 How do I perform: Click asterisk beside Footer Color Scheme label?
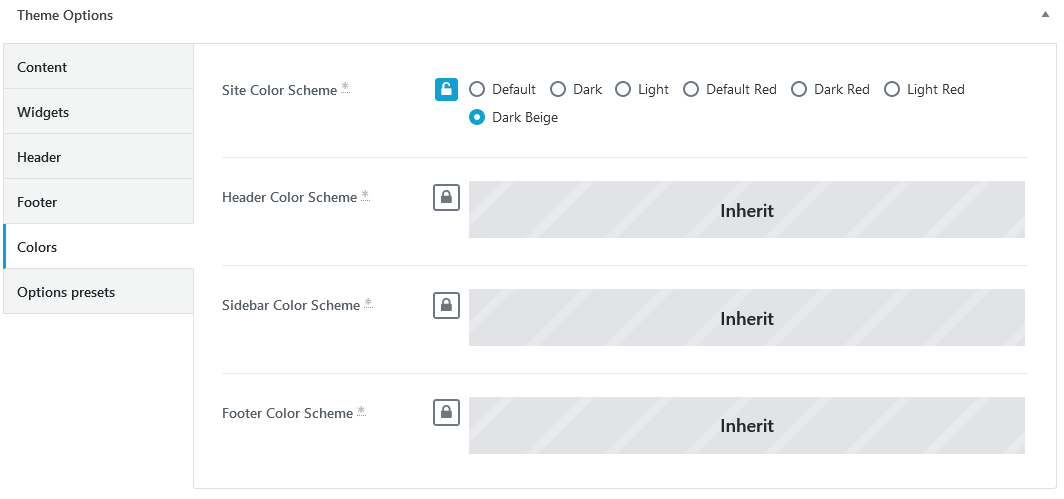coord(361,410)
